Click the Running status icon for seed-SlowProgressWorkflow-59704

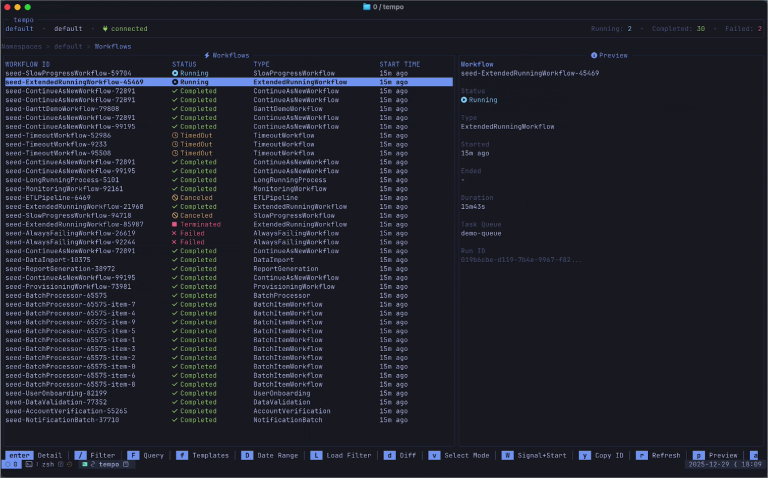175,73
